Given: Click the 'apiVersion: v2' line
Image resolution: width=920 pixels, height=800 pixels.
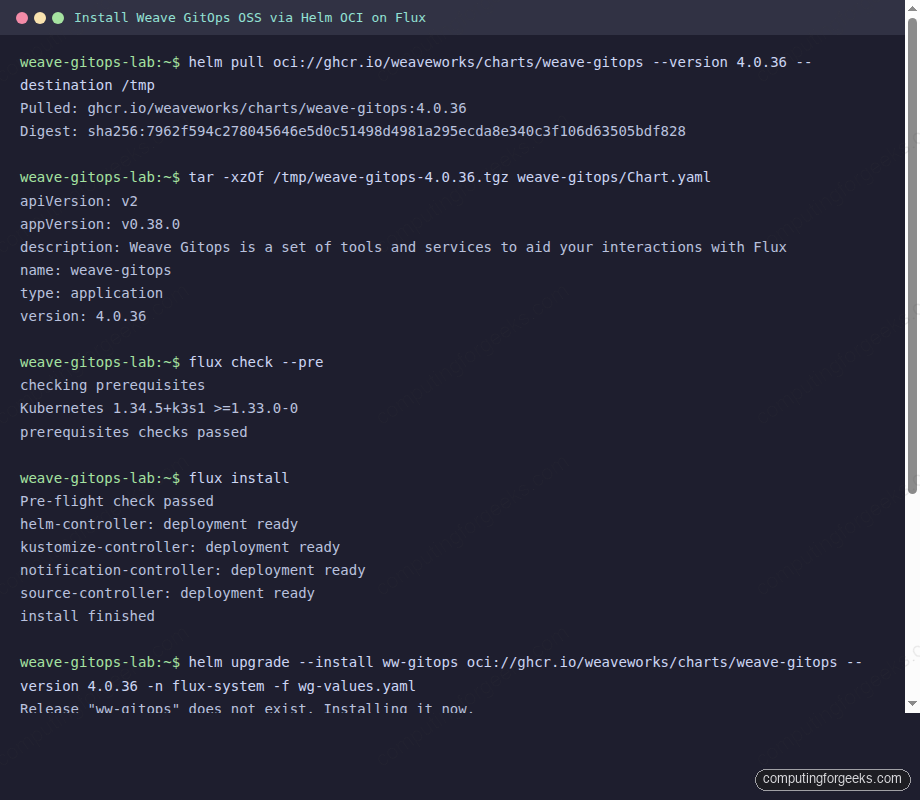Looking at the screenshot, I should (79, 201).
